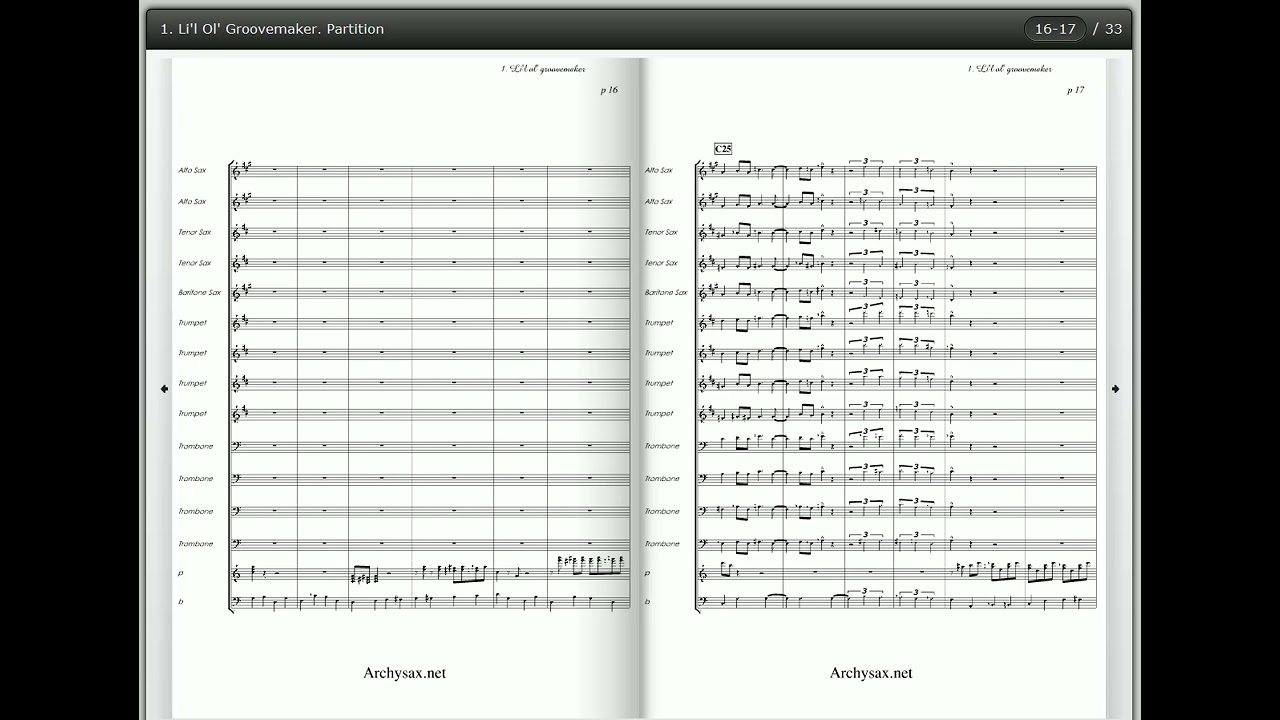The image size is (1280, 720).
Task: Click the left page header '1. Li'l ol' groovemaker'
Action: (x=543, y=69)
